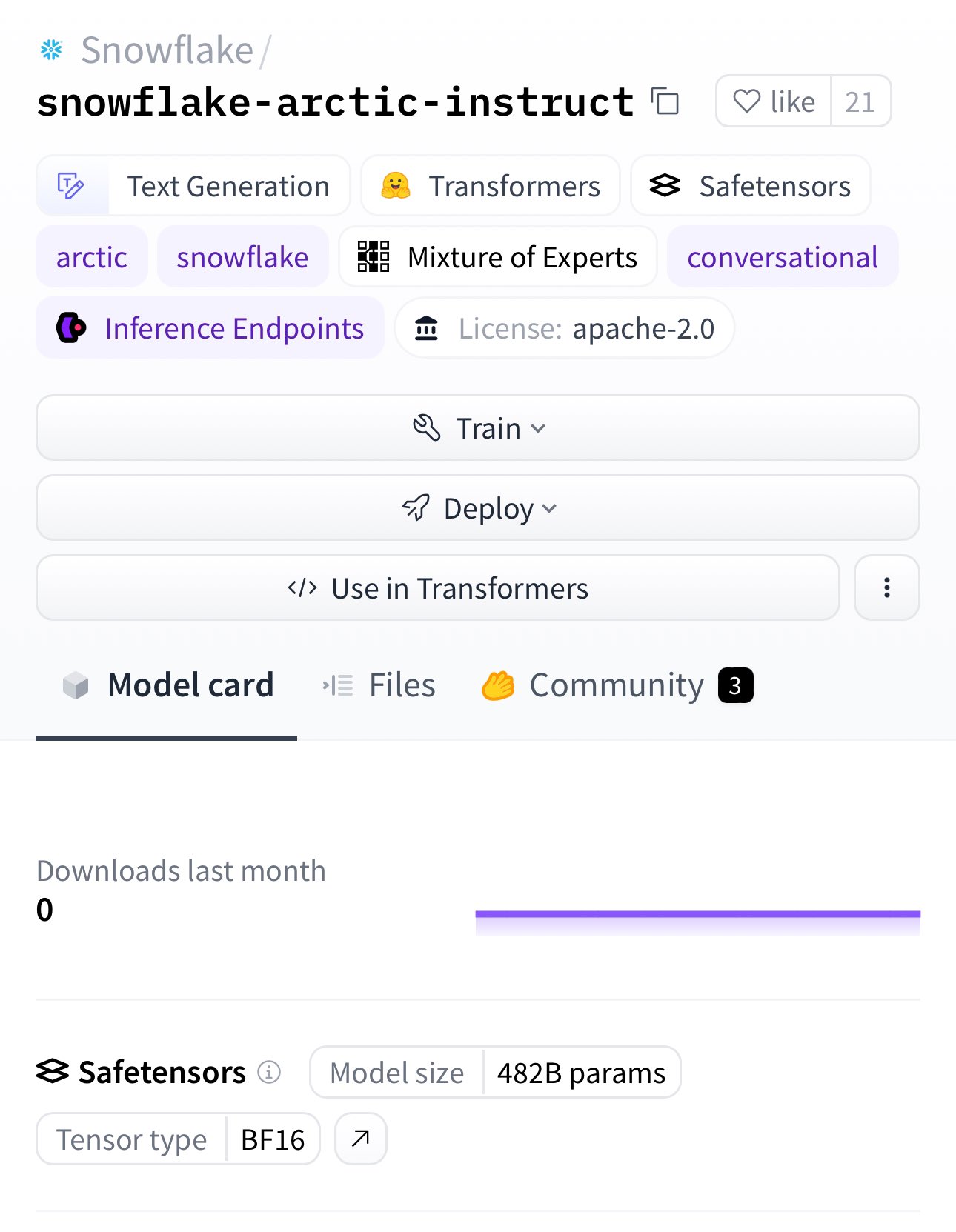
Task: Switch to the Files tab
Action: click(379, 685)
